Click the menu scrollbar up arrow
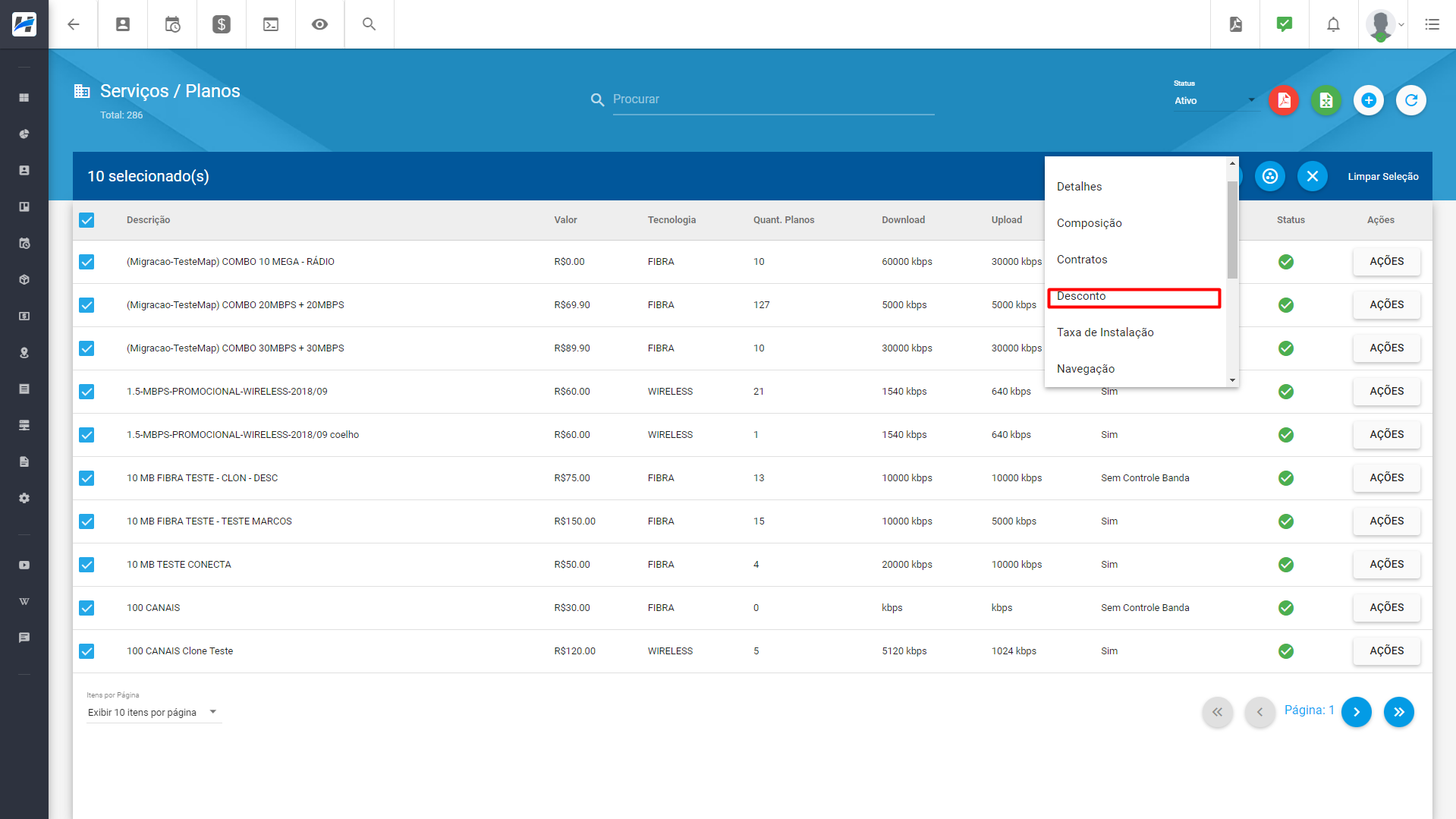The height and width of the screenshot is (819, 1456). (1232, 163)
